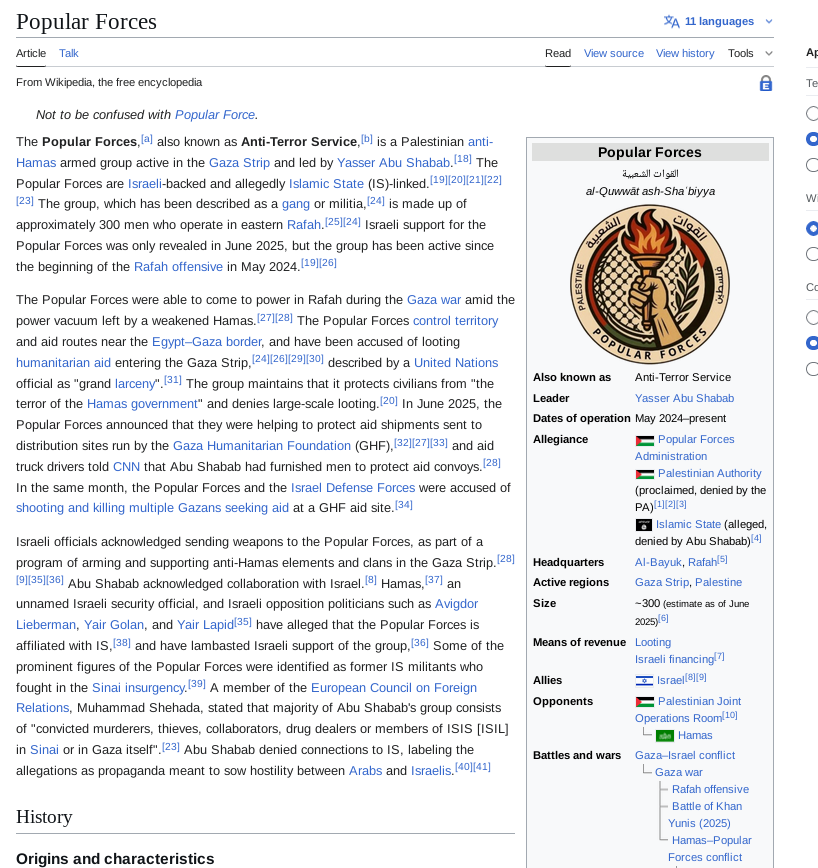Open the 11 languages dropdown
The image size is (818, 868).
pos(719,22)
